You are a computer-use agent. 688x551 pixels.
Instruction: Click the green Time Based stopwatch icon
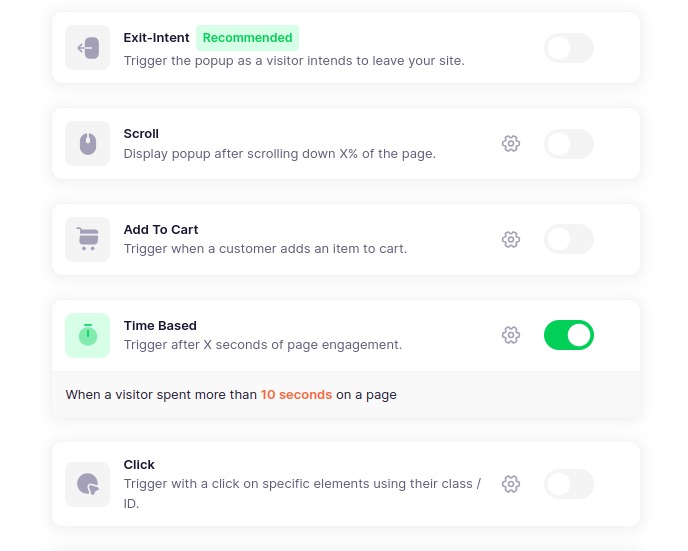tap(88, 335)
